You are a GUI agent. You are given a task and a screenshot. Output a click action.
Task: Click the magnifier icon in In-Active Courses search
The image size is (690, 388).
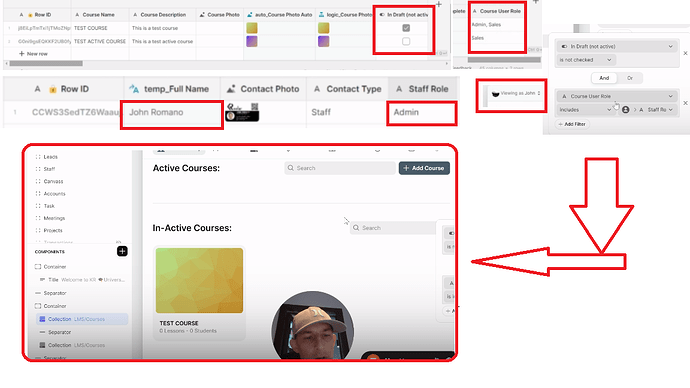(x=356, y=228)
